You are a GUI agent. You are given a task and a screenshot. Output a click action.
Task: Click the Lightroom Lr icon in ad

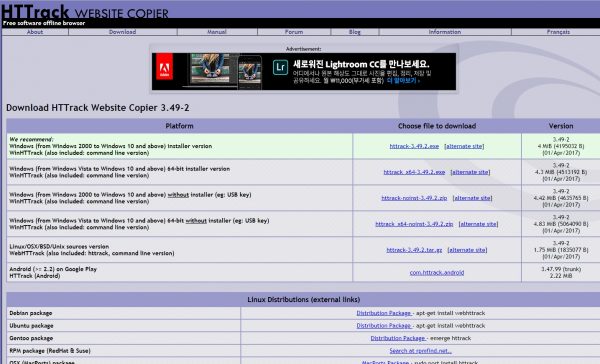(280, 68)
